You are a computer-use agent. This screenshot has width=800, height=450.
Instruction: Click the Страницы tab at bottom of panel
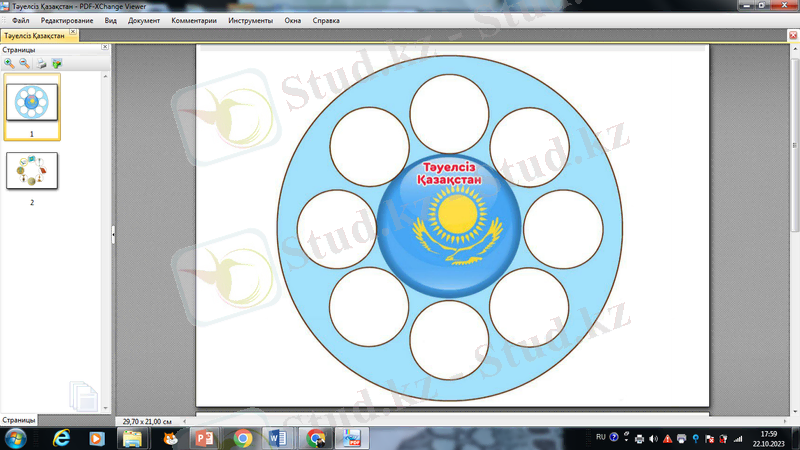click(19, 420)
